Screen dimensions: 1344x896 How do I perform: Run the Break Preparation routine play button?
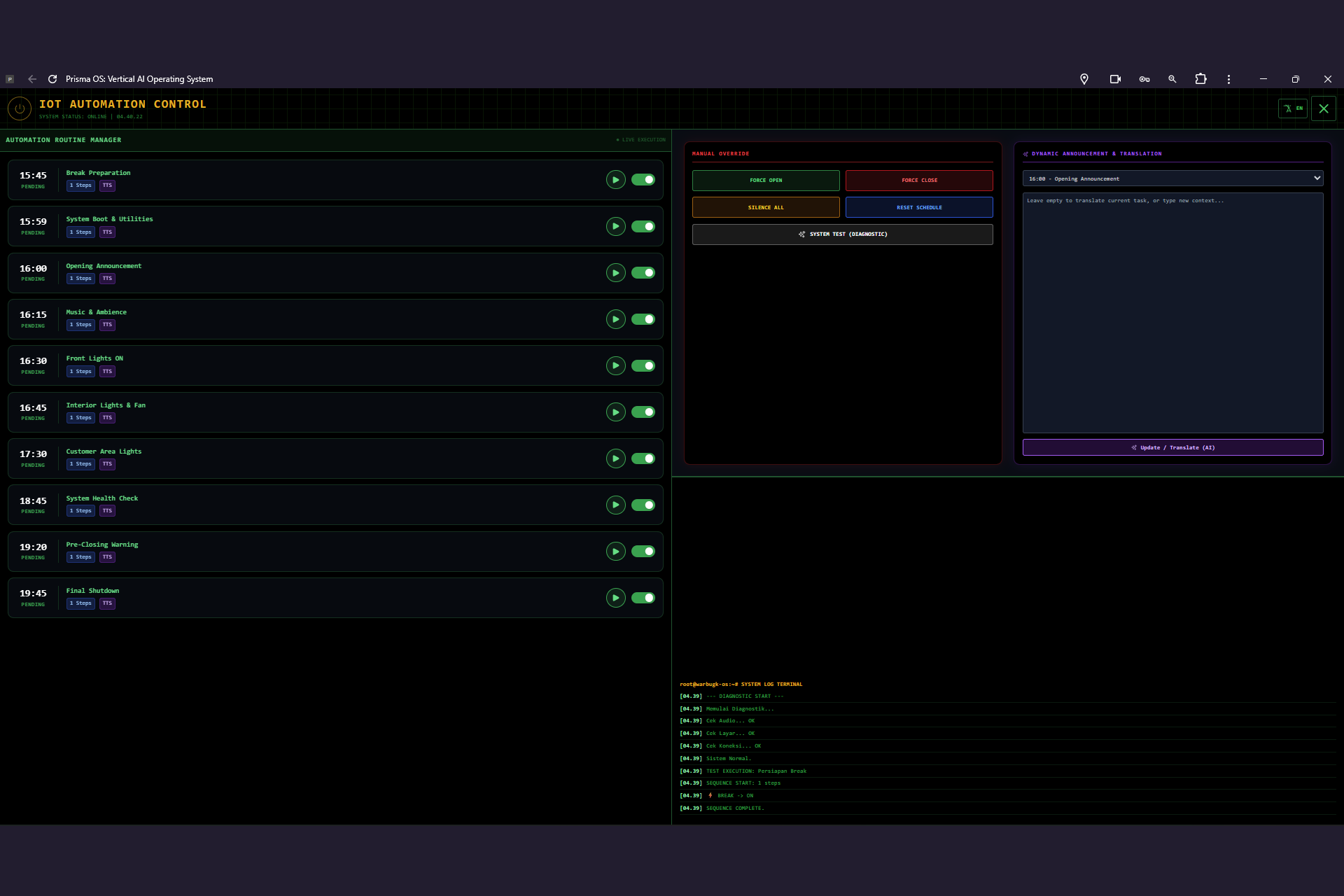coord(615,180)
